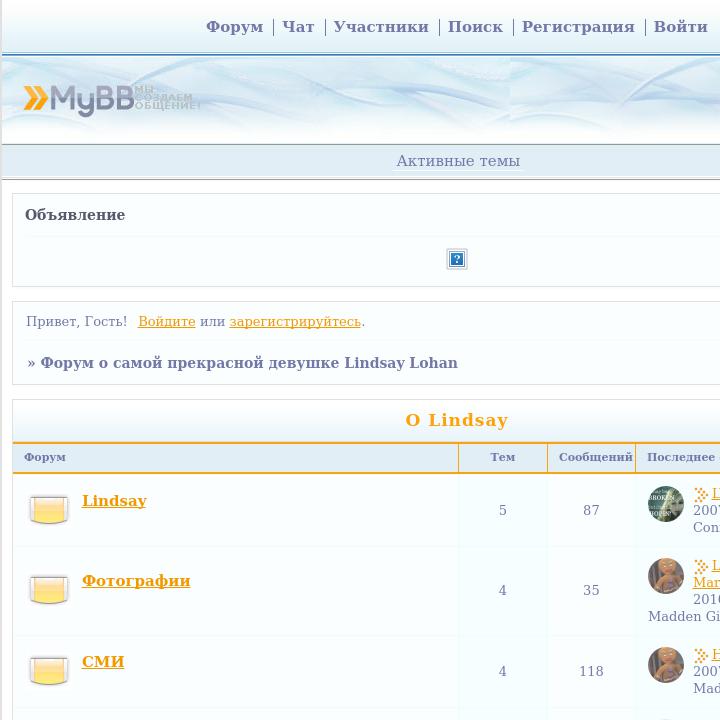Open the Фотографии forum link
This screenshot has height=720, width=720.
click(x=136, y=580)
